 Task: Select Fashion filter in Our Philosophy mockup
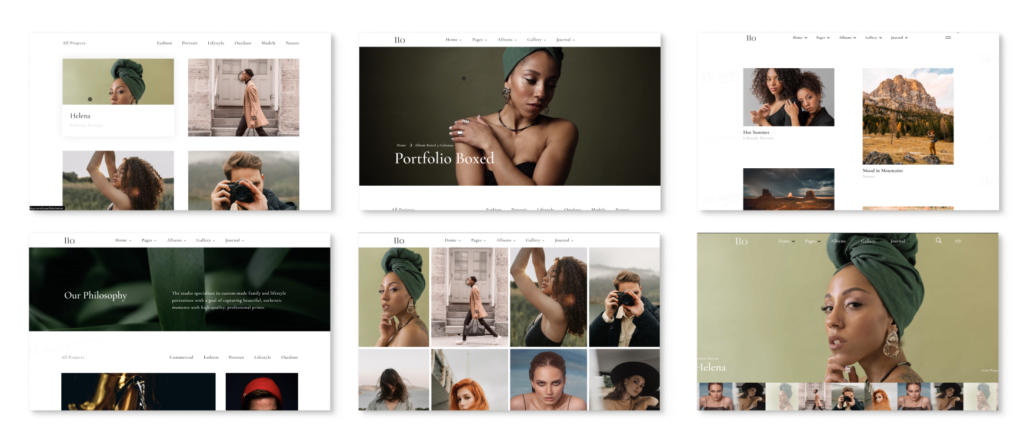[x=211, y=358]
